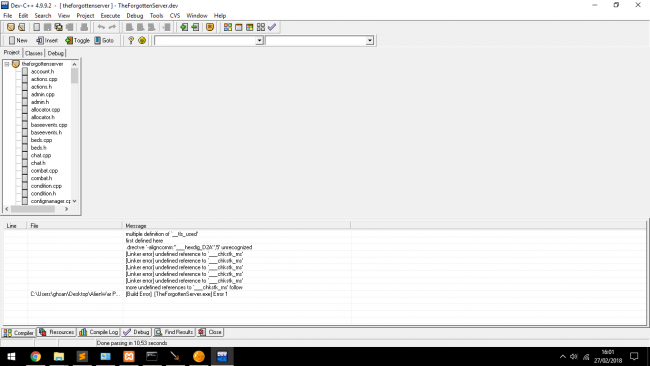Open the Execute menu

[x=110, y=16]
